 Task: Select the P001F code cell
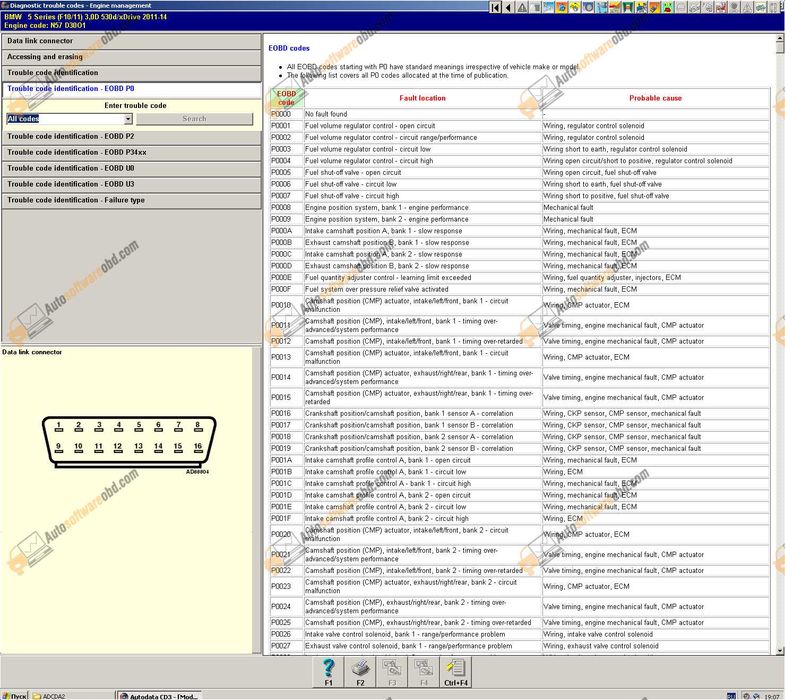pos(287,519)
